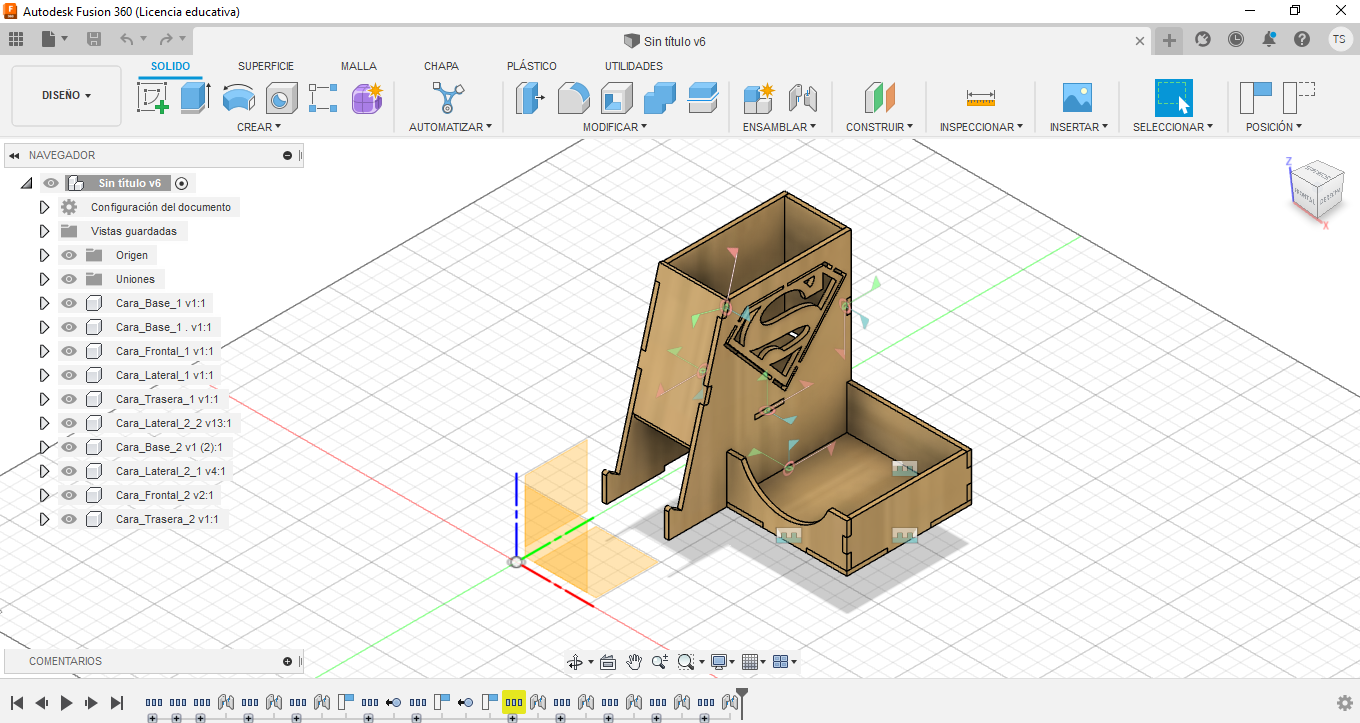The height and width of the screenshot is (723, 1360).
Task: Open the Create Form tool
Action: point(367,98)
